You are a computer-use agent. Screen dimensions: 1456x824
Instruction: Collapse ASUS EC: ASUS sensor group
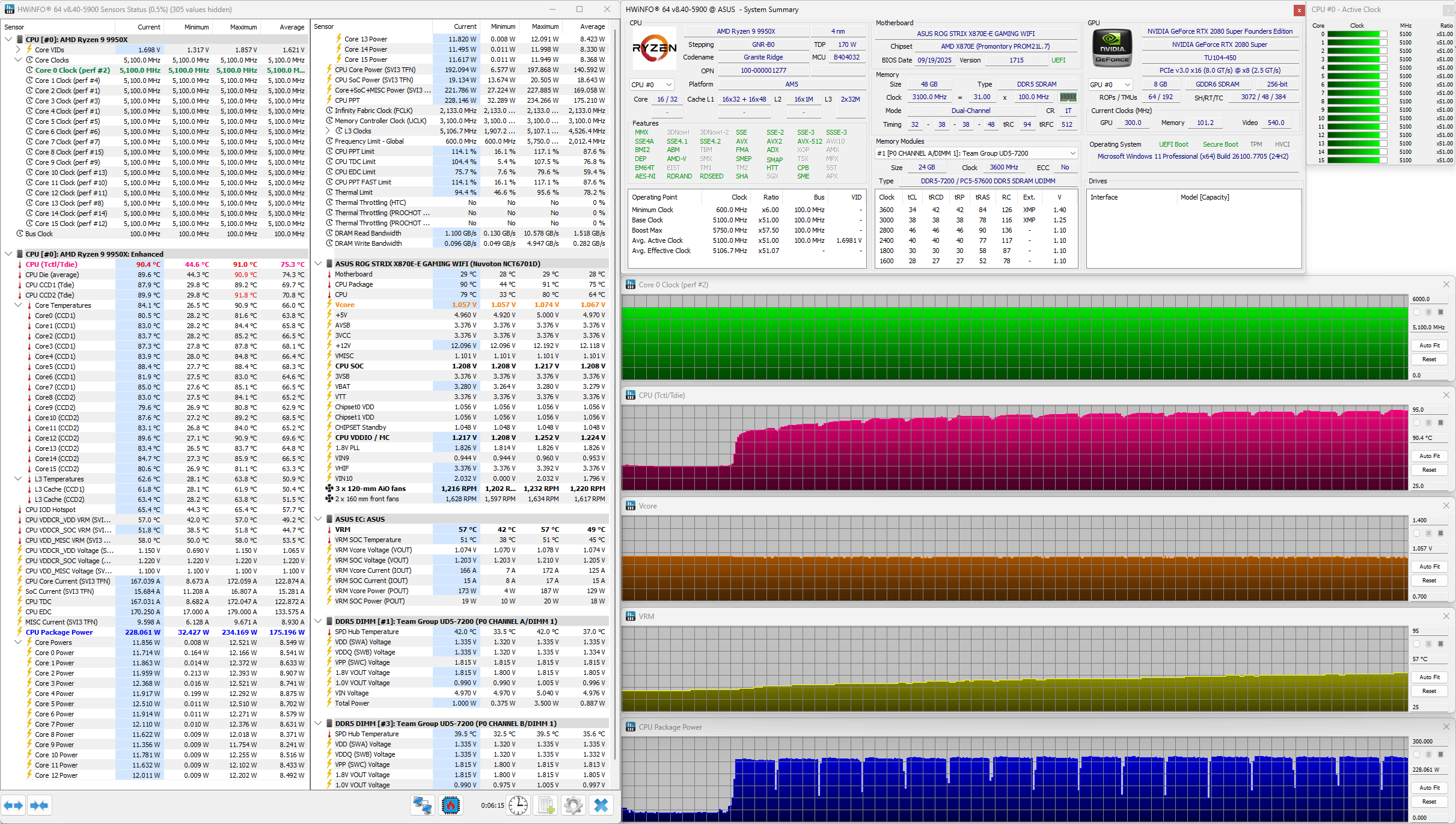319,519
